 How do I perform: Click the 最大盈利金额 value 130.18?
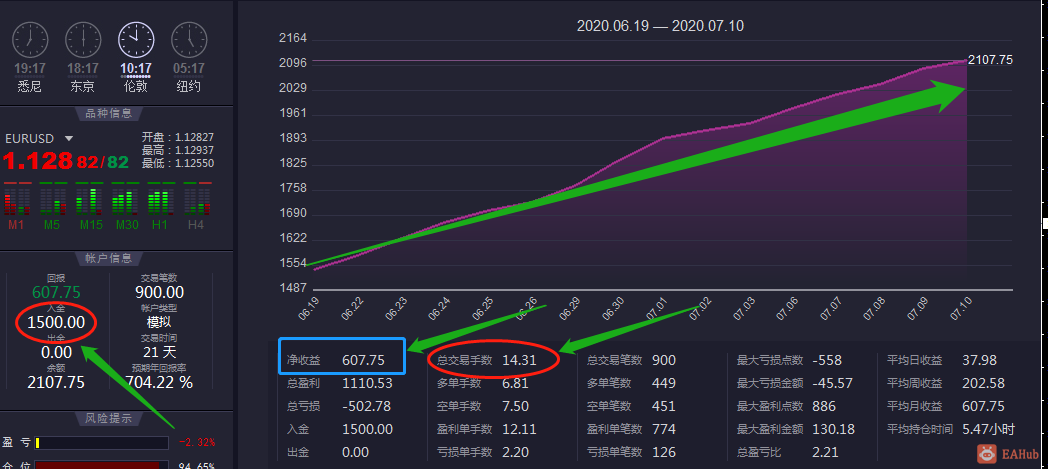point(833,429)
